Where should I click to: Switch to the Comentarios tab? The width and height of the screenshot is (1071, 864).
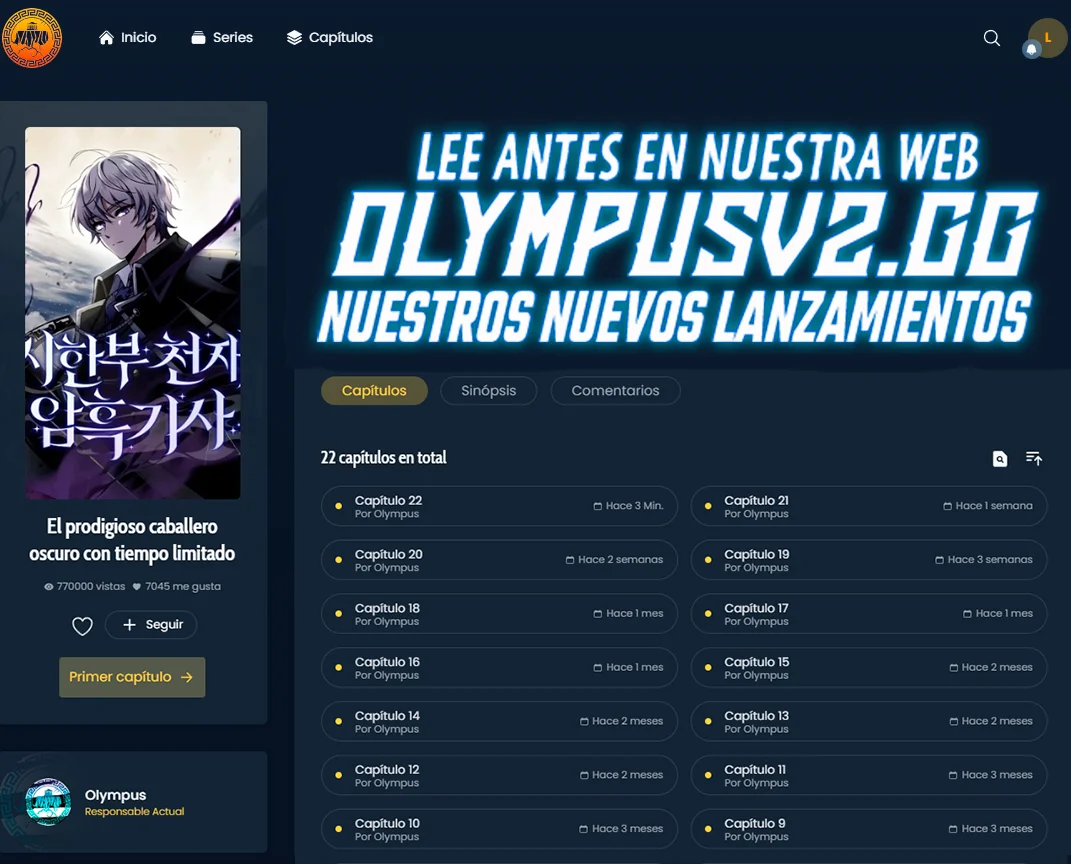coord(615,391)
